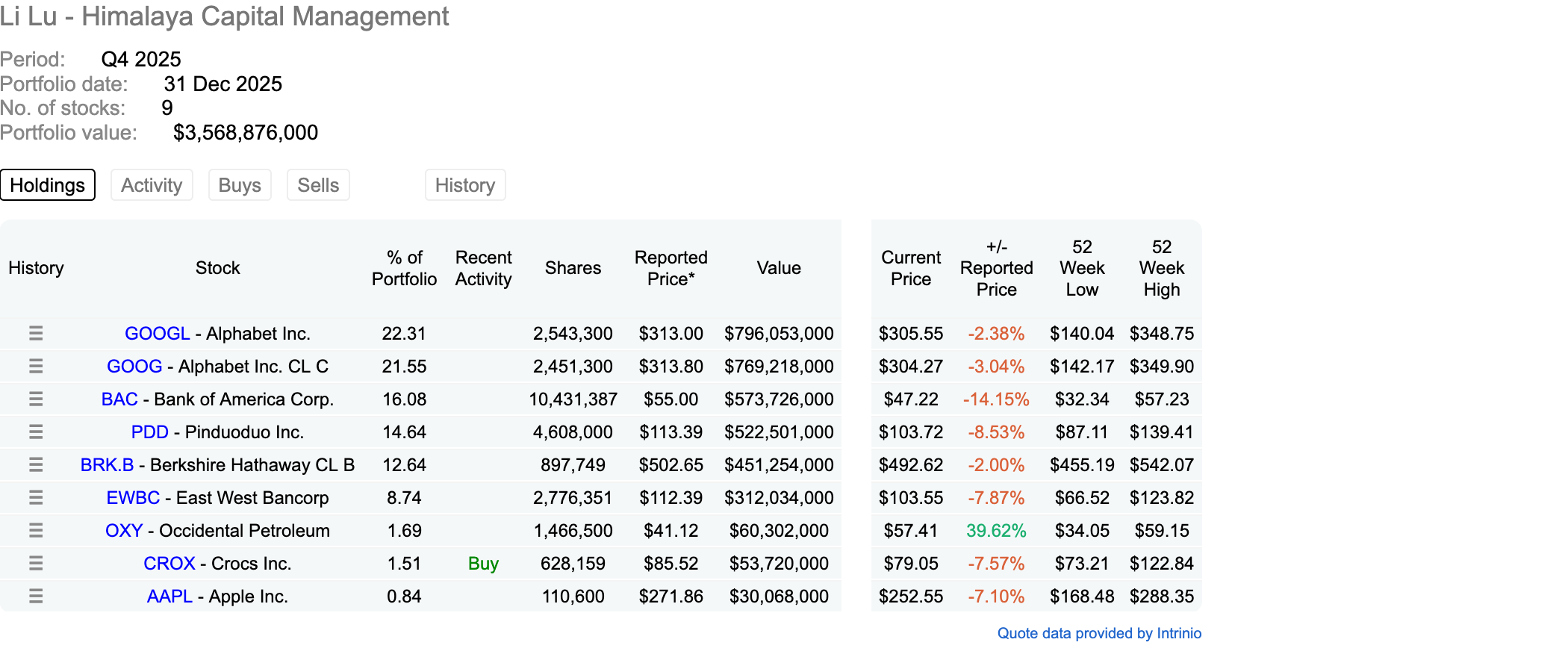Open the CROX ticker link
Viewport: 1568px width, 657px height.
[169, 564]
